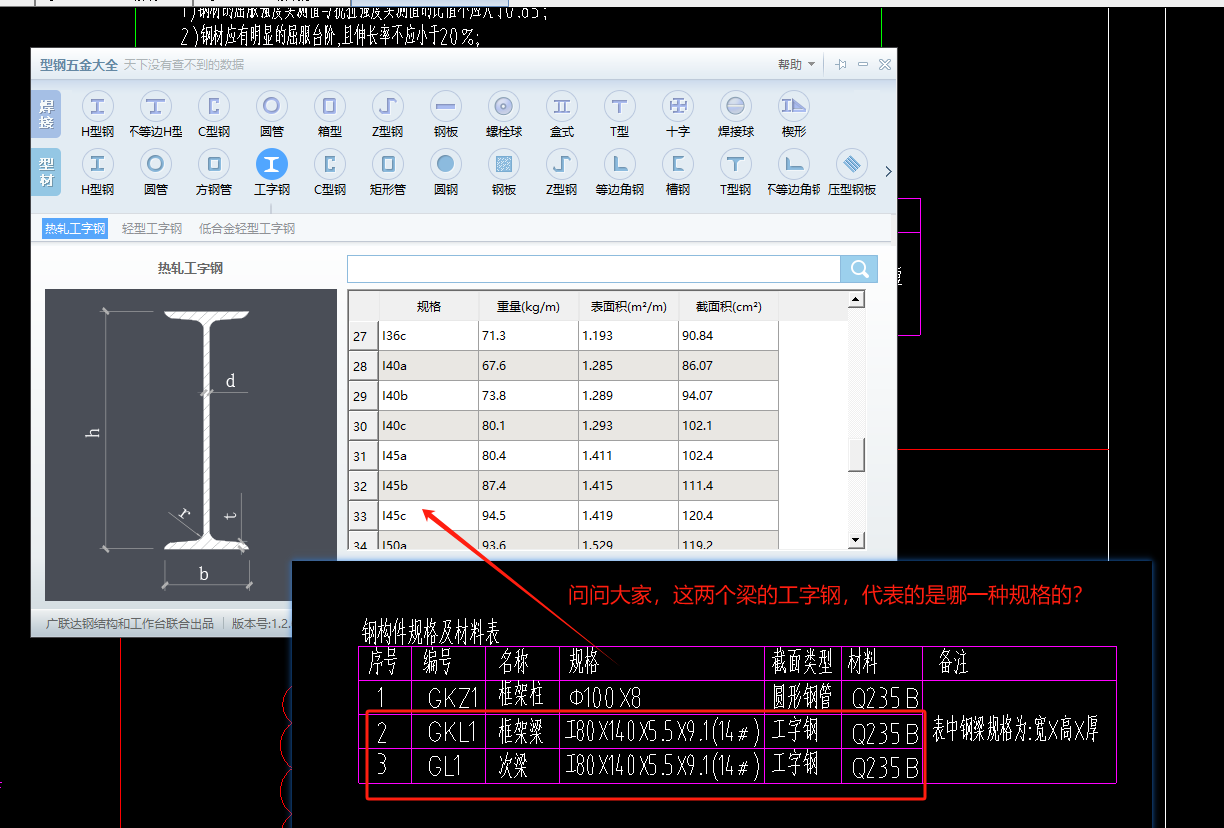Select row I36c in table
Screen dimensions: 1224x828
pyautogui.click(x=563, y=336)
